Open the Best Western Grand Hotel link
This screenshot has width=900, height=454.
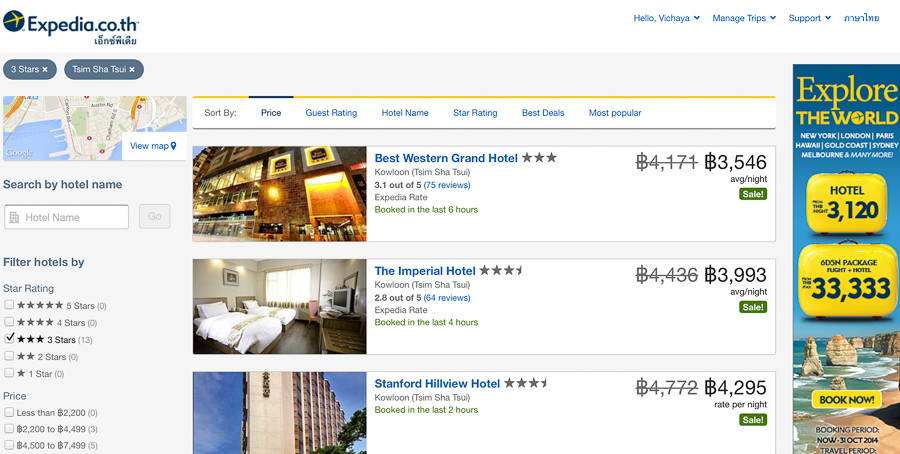click(446, 158)
